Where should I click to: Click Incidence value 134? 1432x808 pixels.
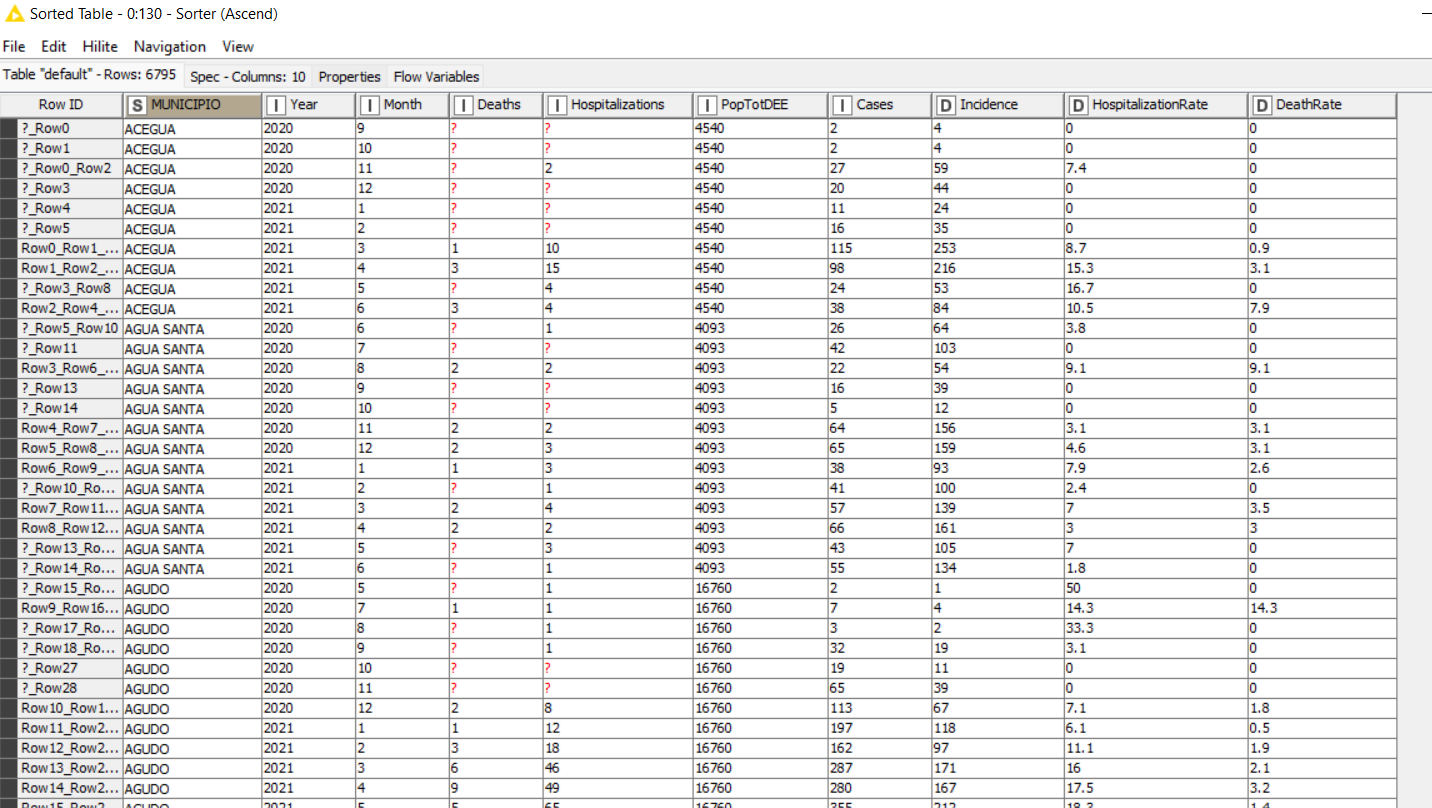pos(998,568)
